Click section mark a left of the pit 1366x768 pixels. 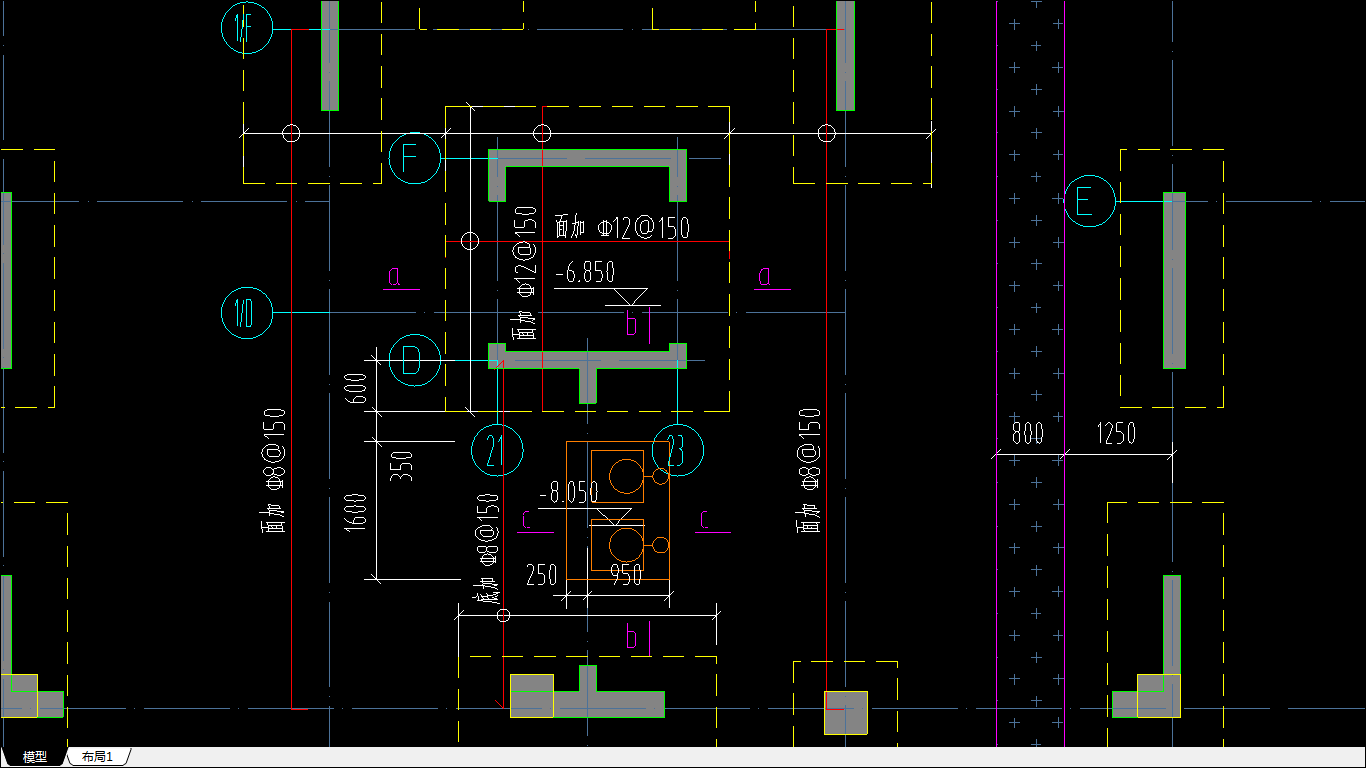pos(394,275)
